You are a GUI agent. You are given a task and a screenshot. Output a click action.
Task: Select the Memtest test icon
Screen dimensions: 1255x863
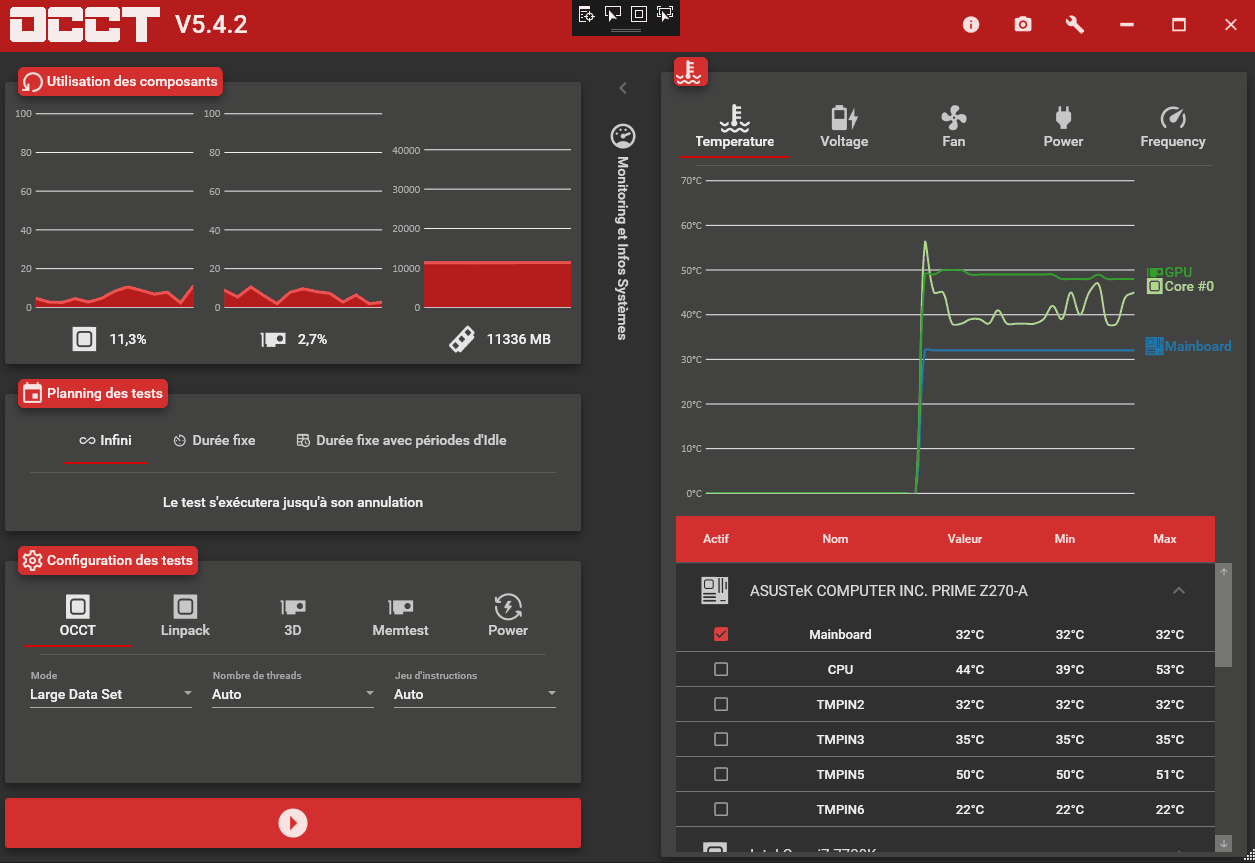click(x=401, y=607)
